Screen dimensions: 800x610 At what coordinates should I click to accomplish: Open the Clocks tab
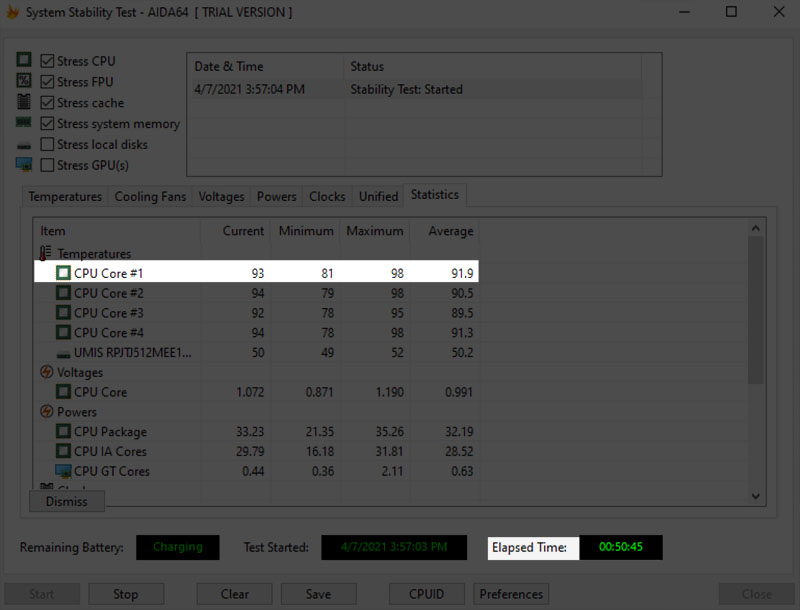pos(327,196)
